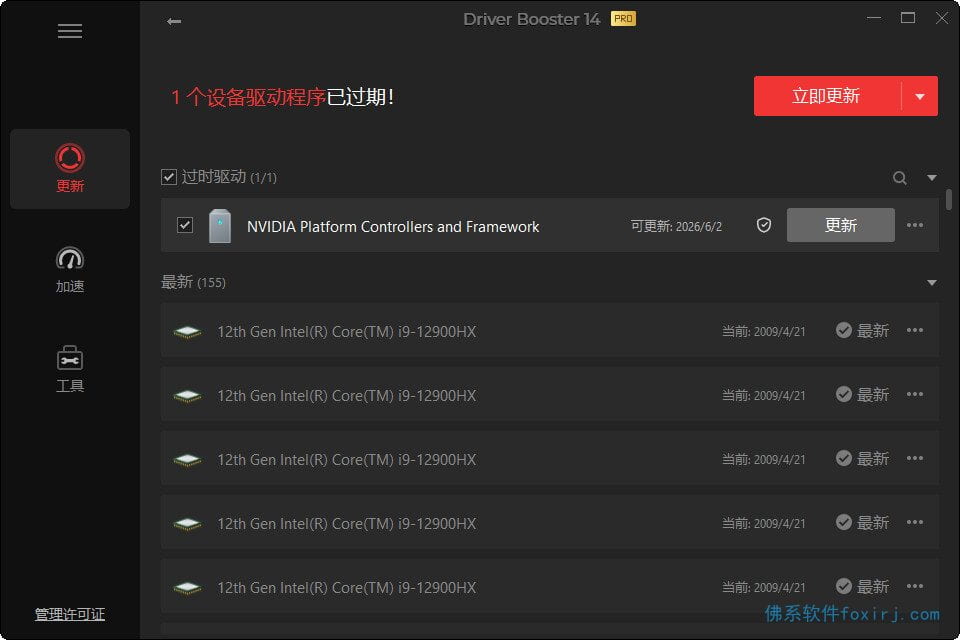This screenshot has height=640, width=960.
Task: Click 最新 status of fourth i9-12900HX row
Action: (862, 523)
